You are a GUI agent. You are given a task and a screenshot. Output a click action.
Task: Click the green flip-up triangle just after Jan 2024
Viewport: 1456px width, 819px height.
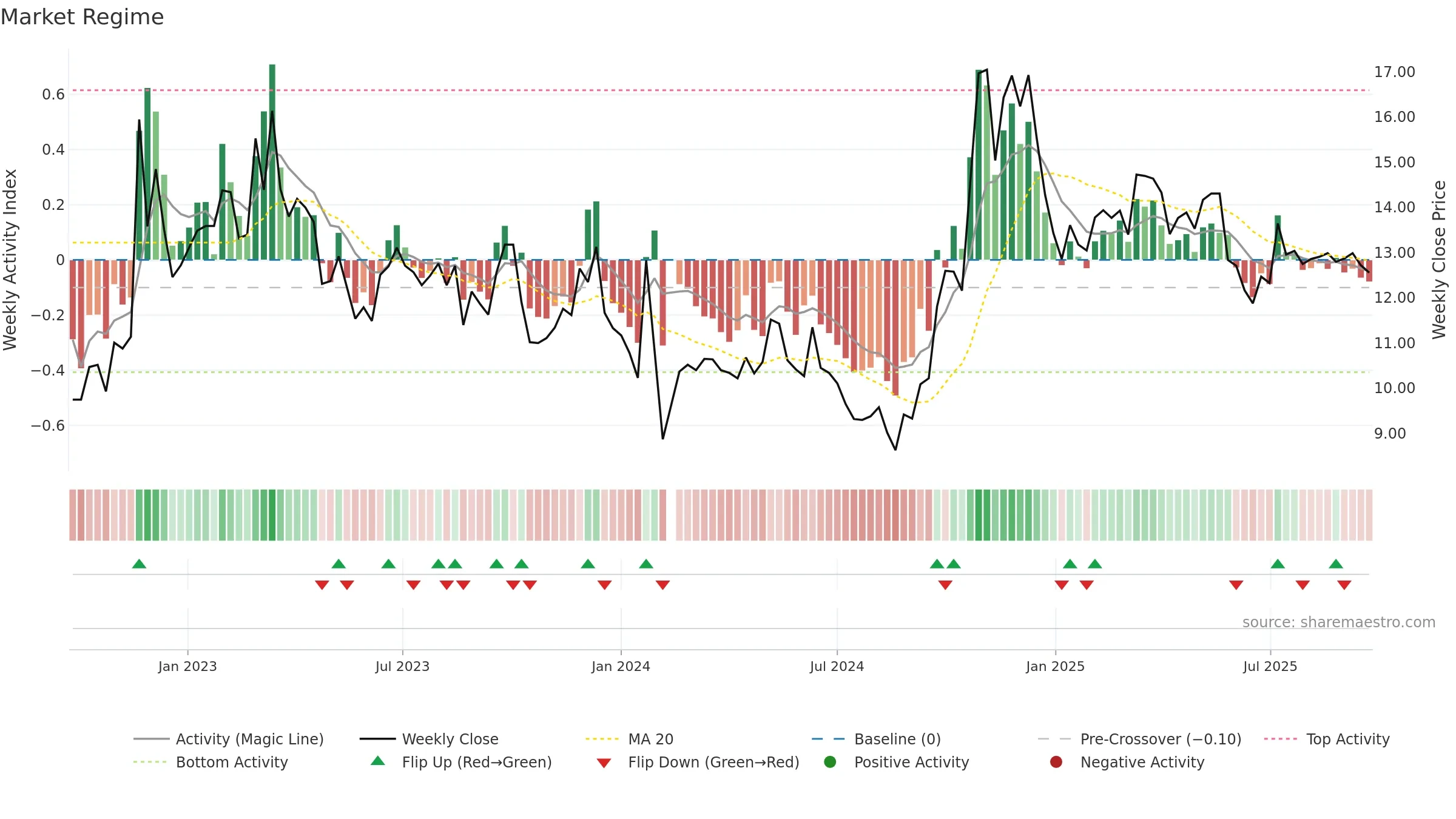[646, 564]
